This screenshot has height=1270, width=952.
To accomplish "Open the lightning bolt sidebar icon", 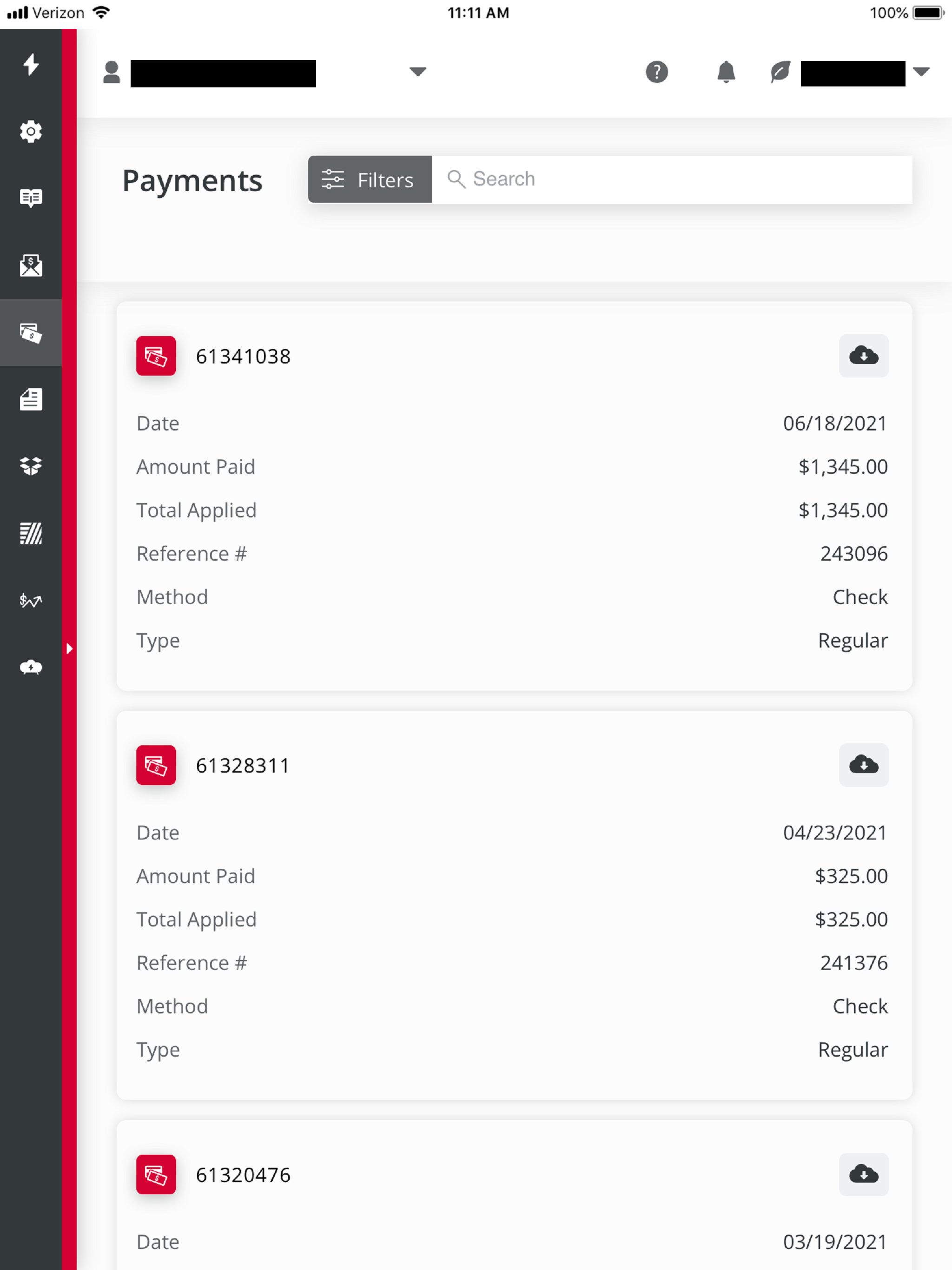I will (31, 64).
